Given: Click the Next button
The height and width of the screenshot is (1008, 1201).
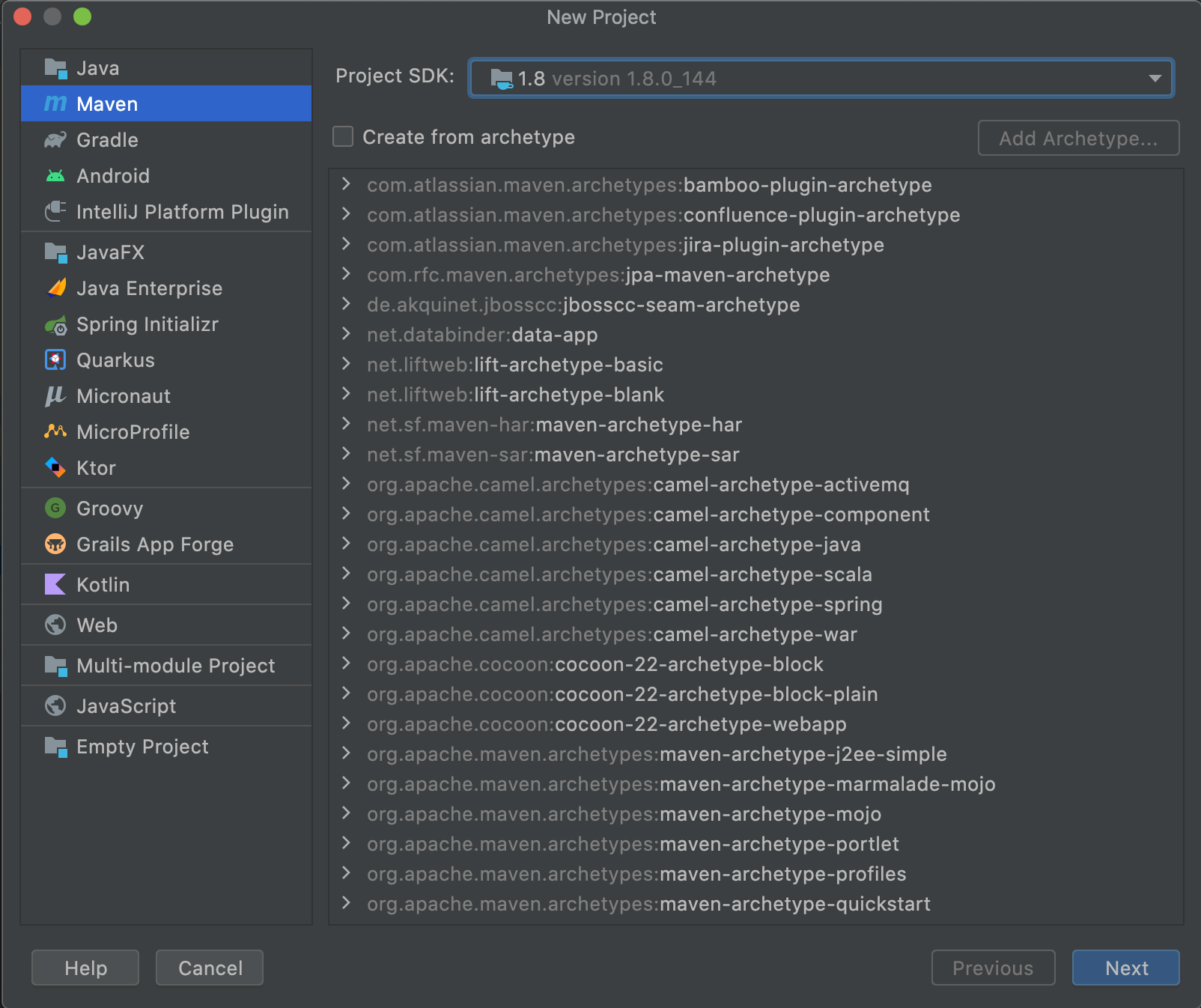Looking at the screenshot, I should [1125, 968].
